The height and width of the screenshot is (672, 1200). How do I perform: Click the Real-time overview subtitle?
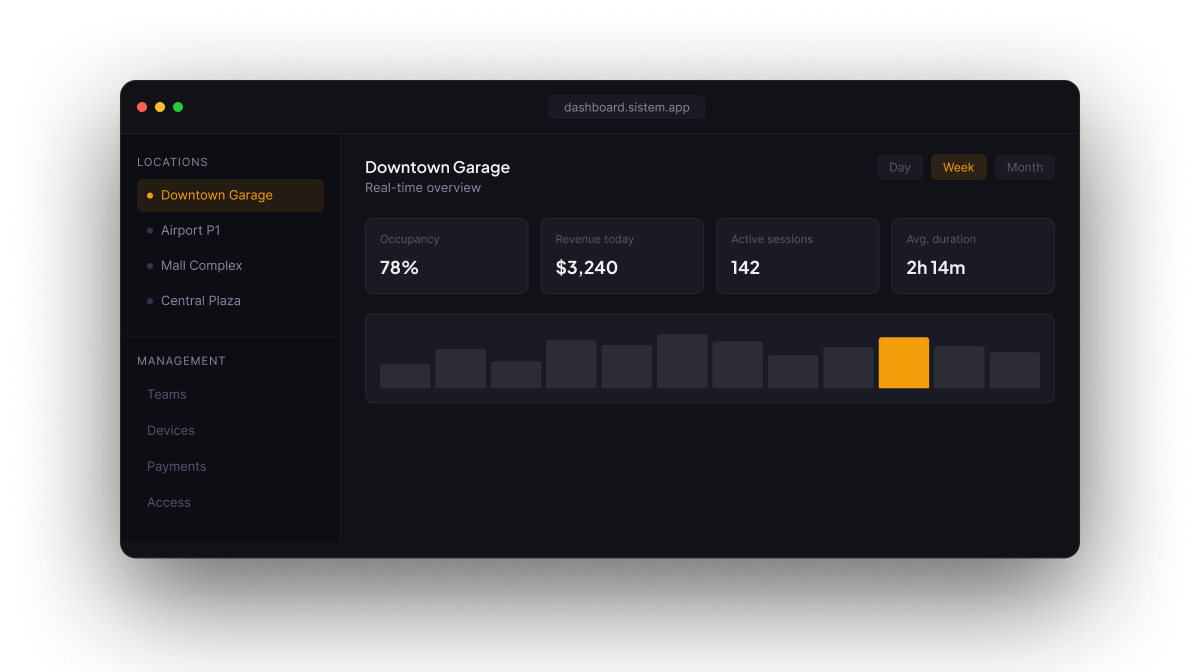coord(423,188)
